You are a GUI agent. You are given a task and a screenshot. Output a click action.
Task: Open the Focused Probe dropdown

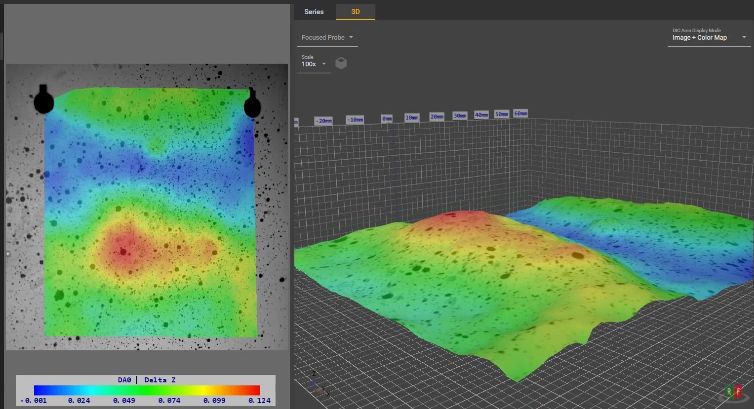click(x=327, y=38)
